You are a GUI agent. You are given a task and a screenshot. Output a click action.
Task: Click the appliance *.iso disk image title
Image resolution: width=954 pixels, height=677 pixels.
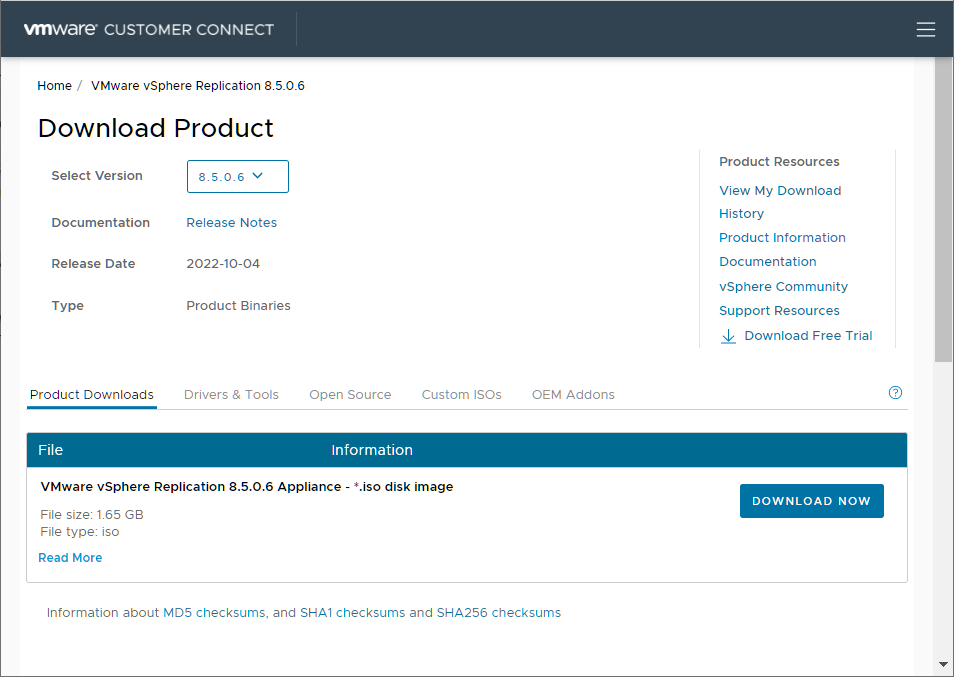click(x=246, y=487)
